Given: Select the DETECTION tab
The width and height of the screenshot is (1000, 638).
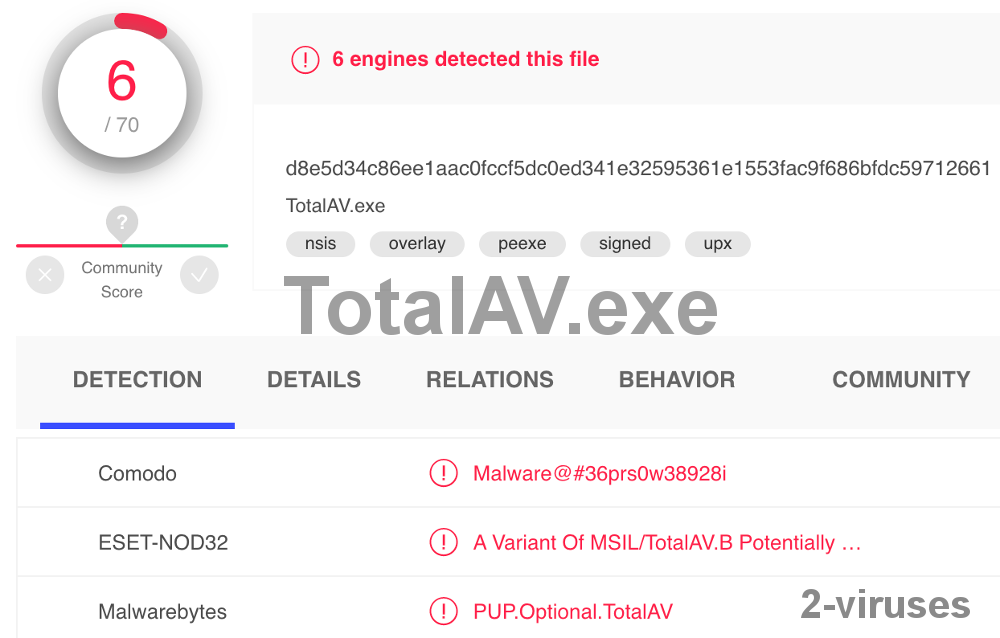Looking at the screenshot, I should [137, 380].
